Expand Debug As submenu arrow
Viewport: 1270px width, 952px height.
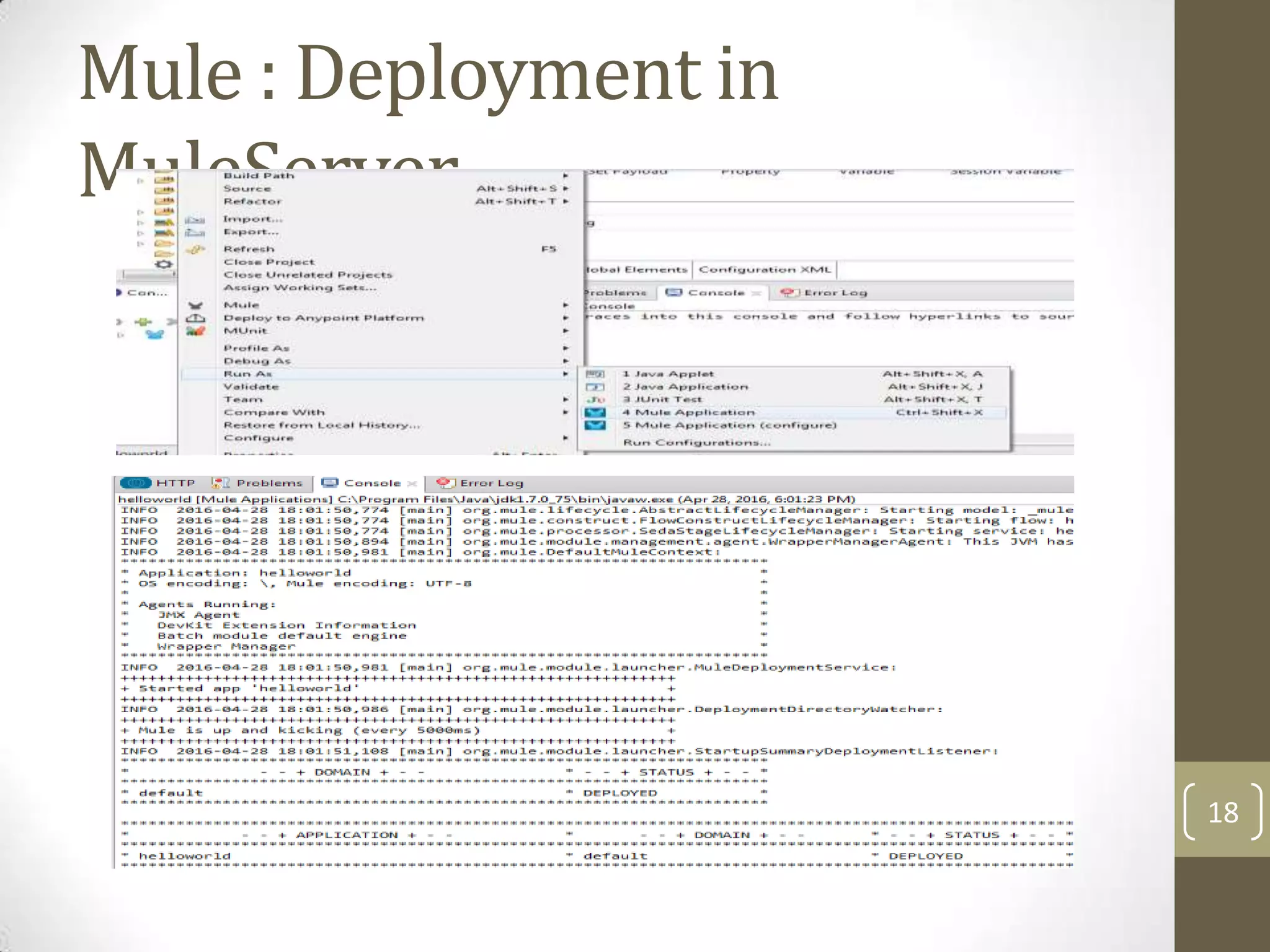[566, 361]
